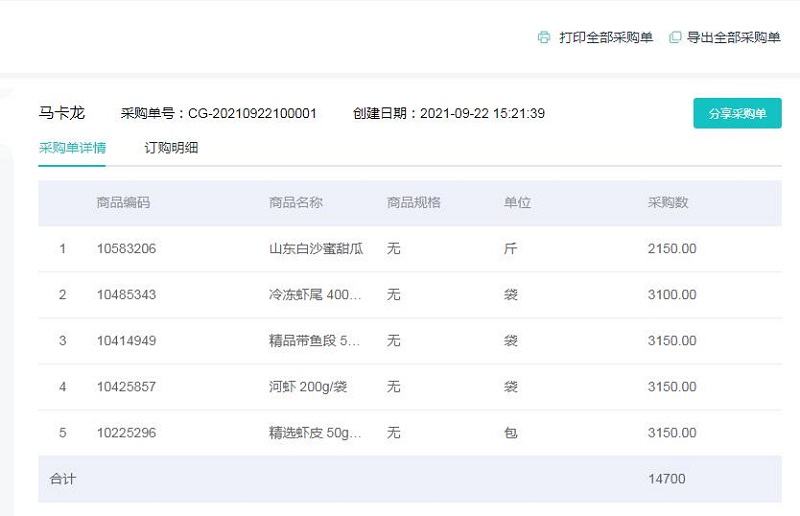
Task: Select product code 10485343
Action: (x=127, y=294)
